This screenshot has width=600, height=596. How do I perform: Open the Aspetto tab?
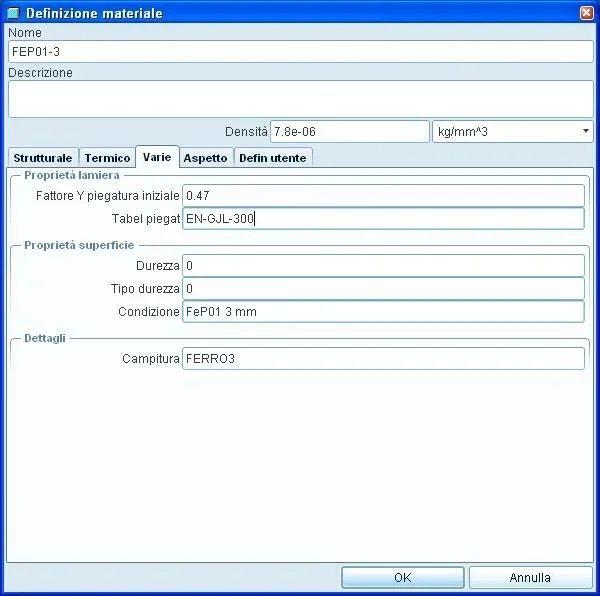click(x=205, y=158)
